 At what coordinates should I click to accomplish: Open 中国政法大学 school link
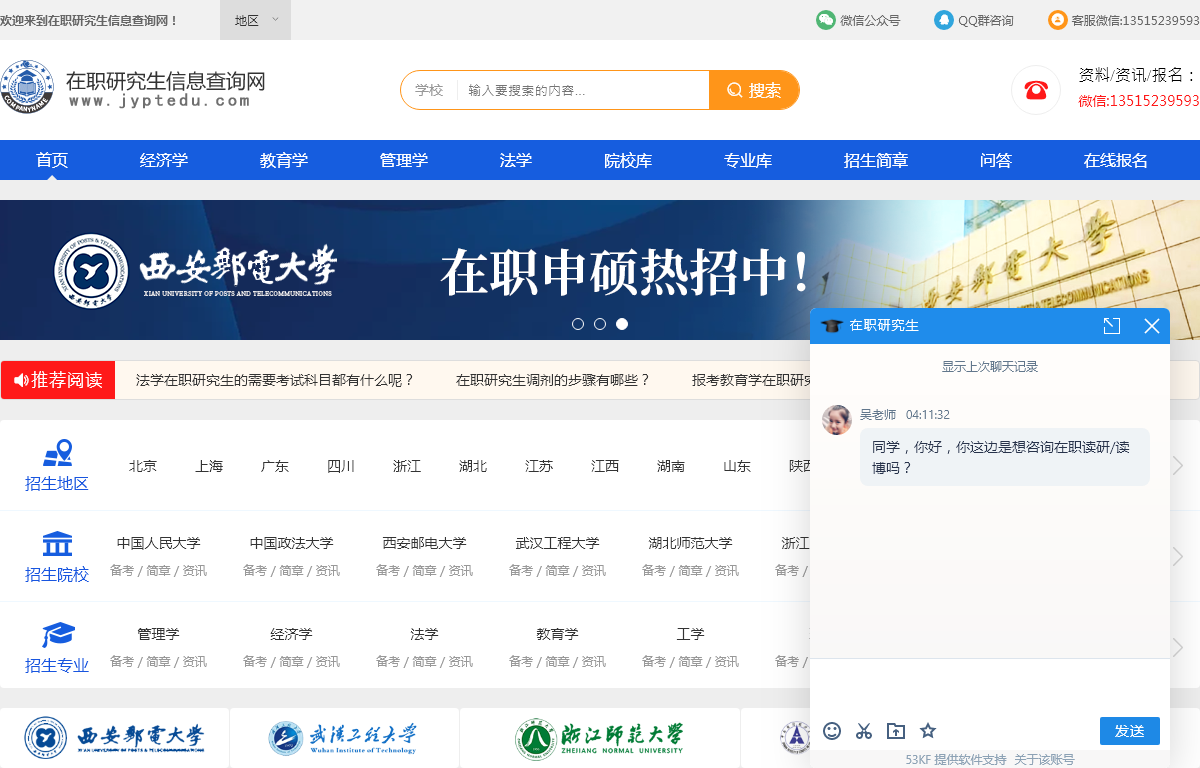(292, 543)
